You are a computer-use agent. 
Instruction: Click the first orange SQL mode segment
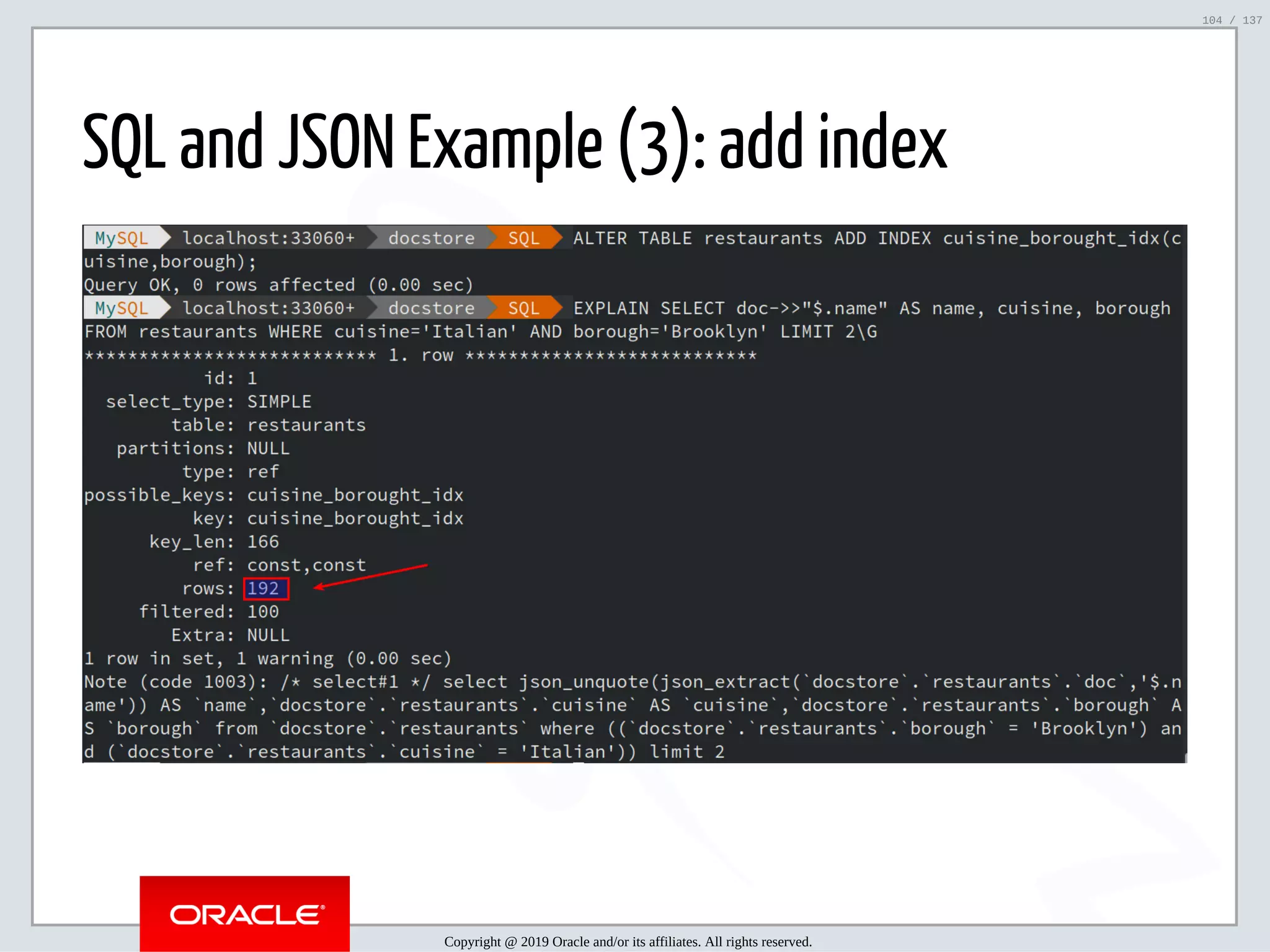tap(524, 238)
